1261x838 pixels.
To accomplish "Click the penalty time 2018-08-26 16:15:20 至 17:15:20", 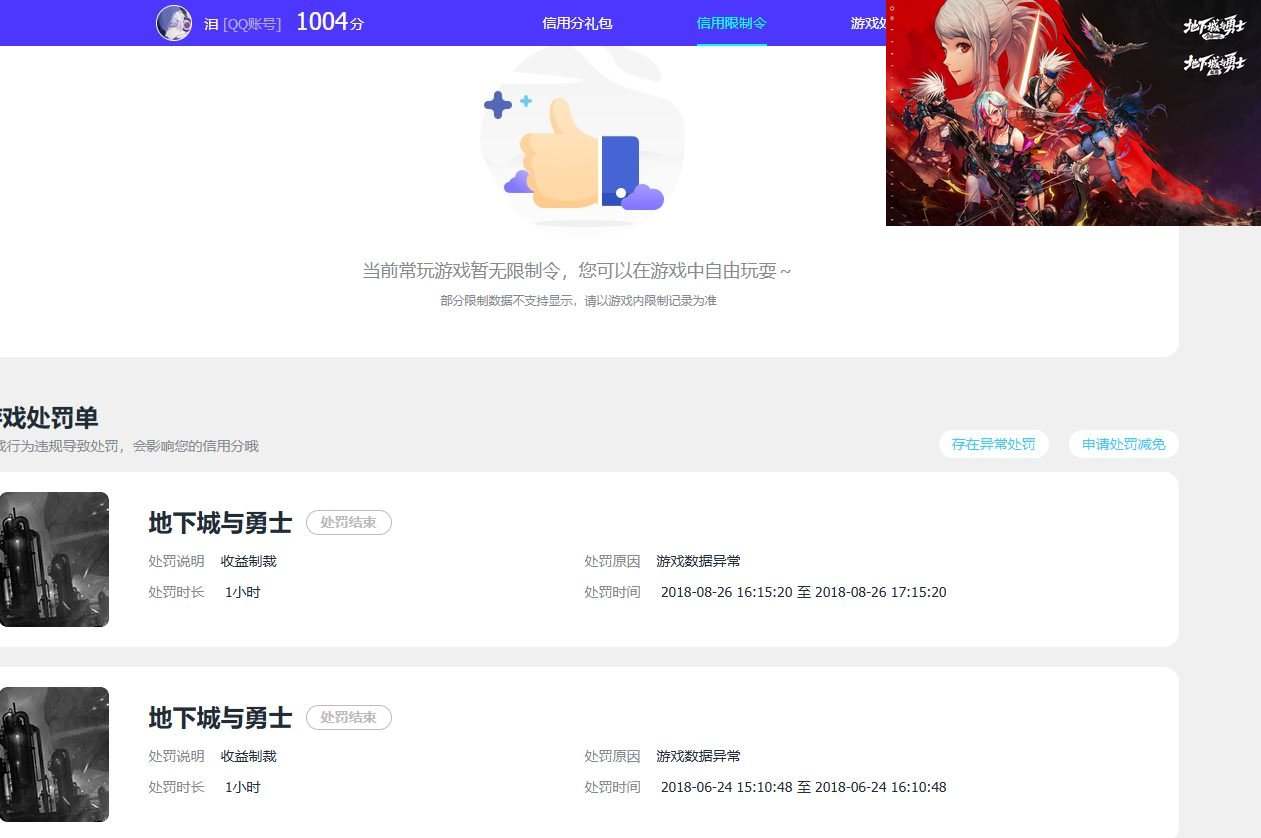I will [804, 592].
